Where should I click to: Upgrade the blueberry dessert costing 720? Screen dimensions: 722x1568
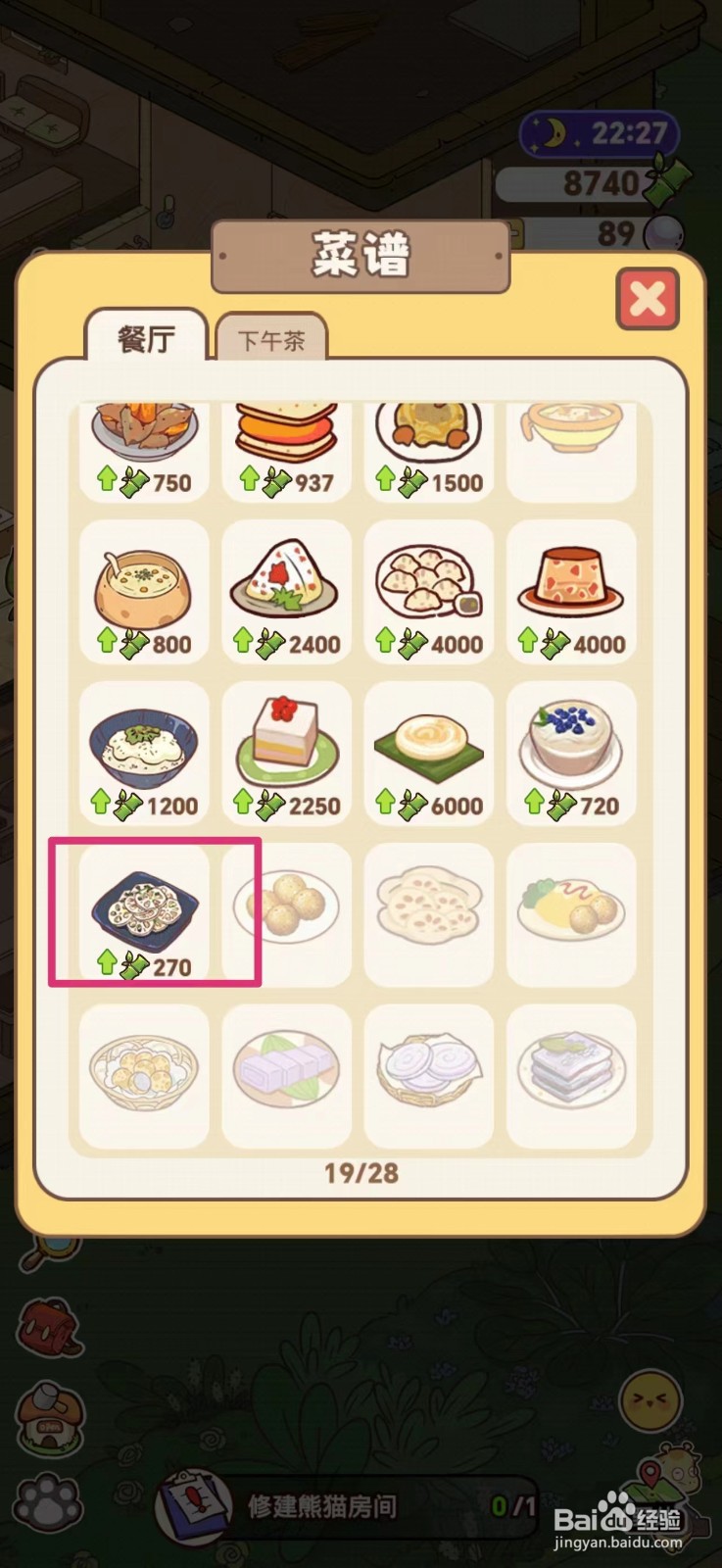pyautogui.click(x=571, y=752)
